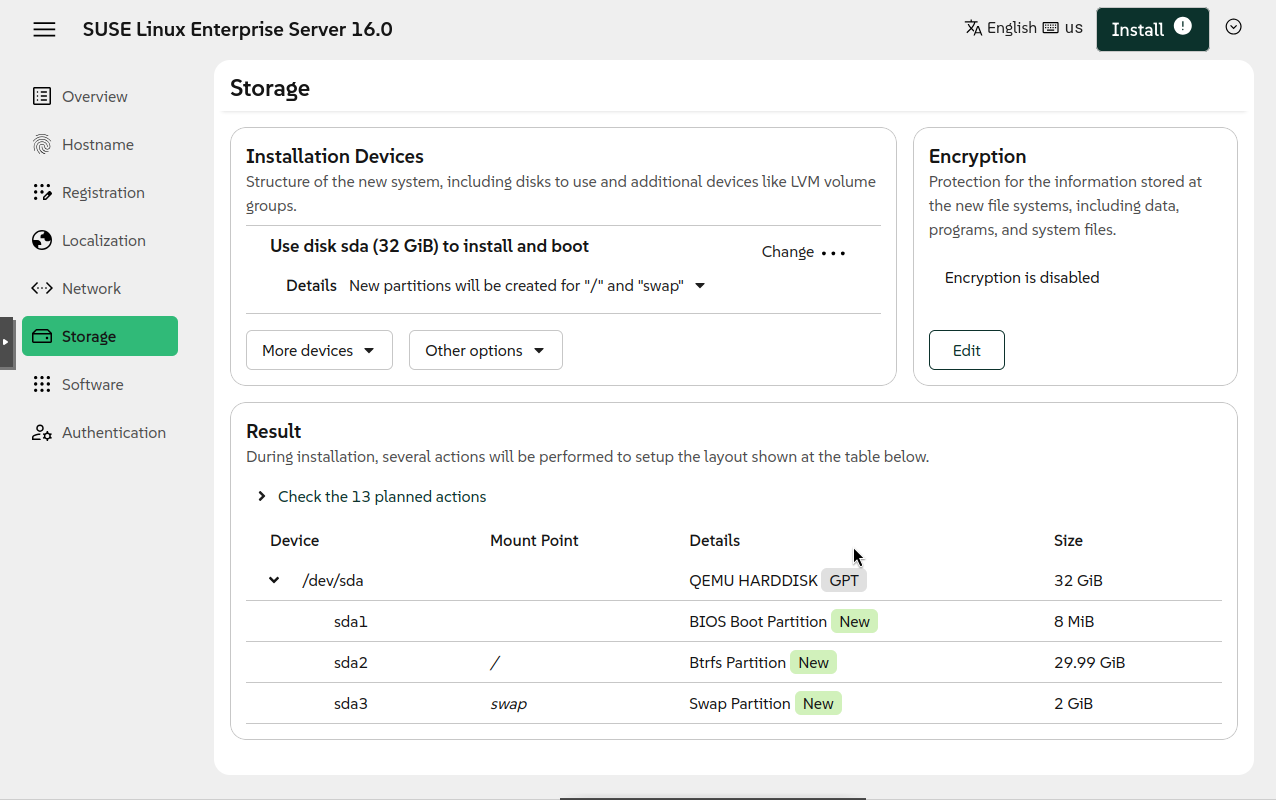Viewport: 1276px width, 800px height.
Task: Expand the More devices dropdown
Action: 319,350
